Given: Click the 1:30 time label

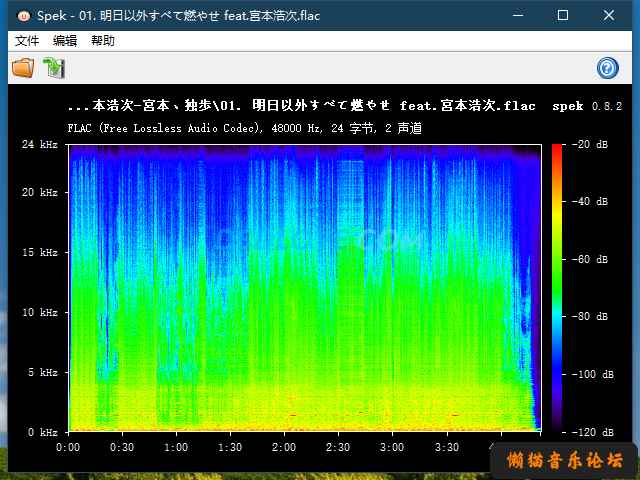Looking at the screenshot, I should 230,447.
